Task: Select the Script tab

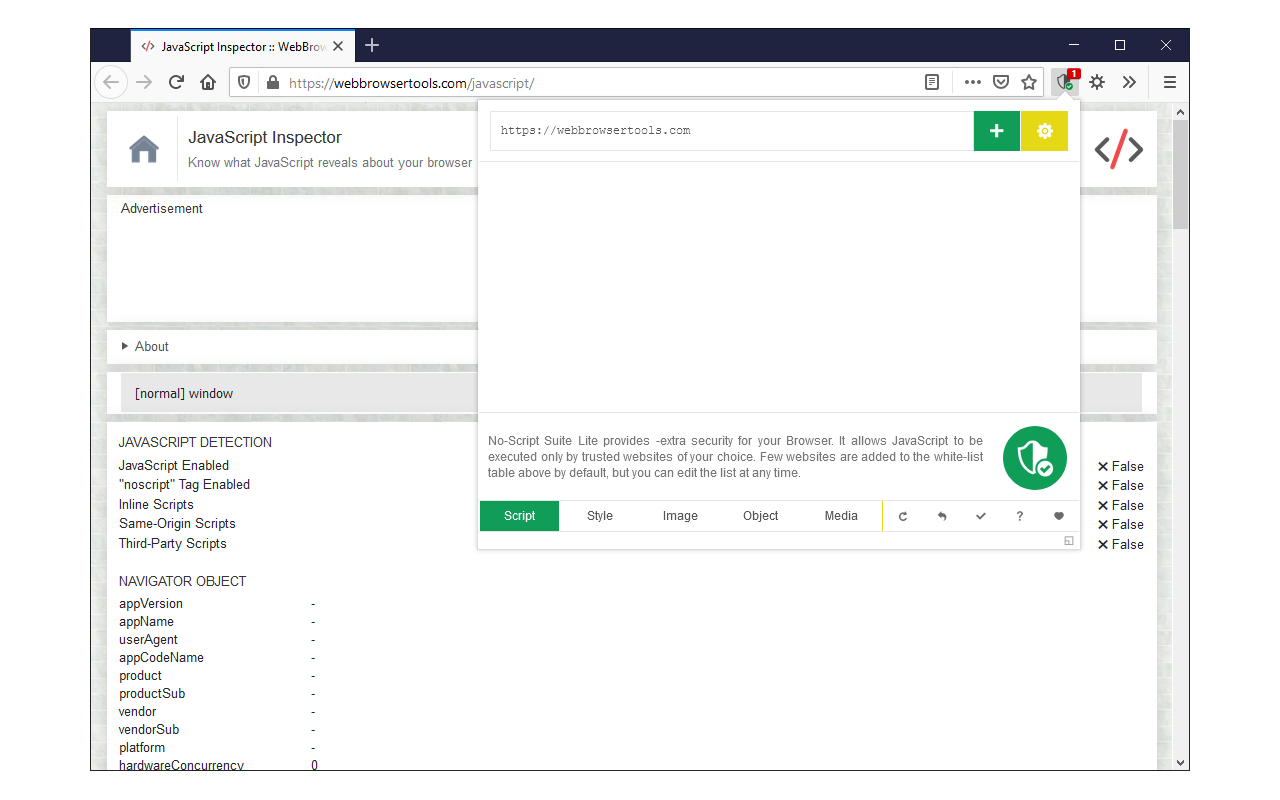Action: click(519, 516)
